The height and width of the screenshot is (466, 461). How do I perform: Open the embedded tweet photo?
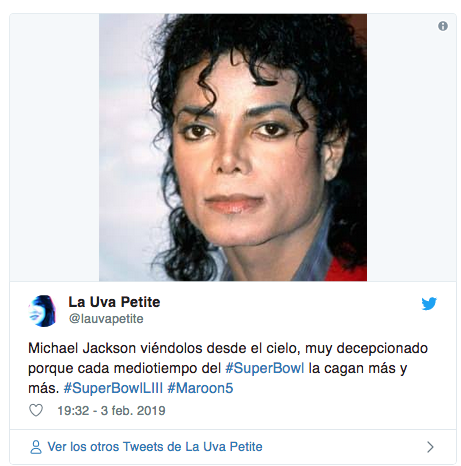click(x=233, y=147)
